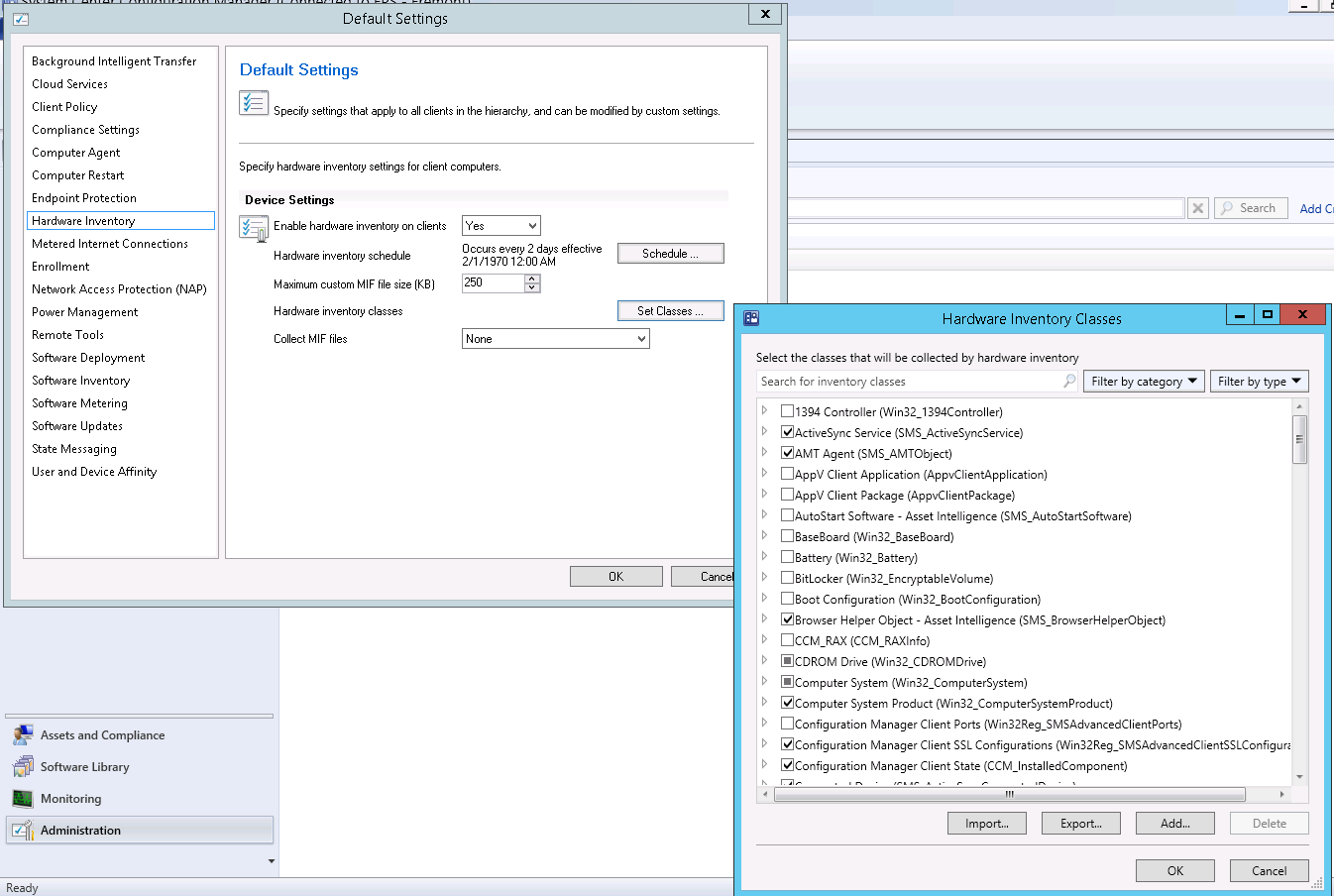This screenshot has height=896, width=1334.
Task: Open Enable hardware inventory Yes dropdown
Action: 501,226
